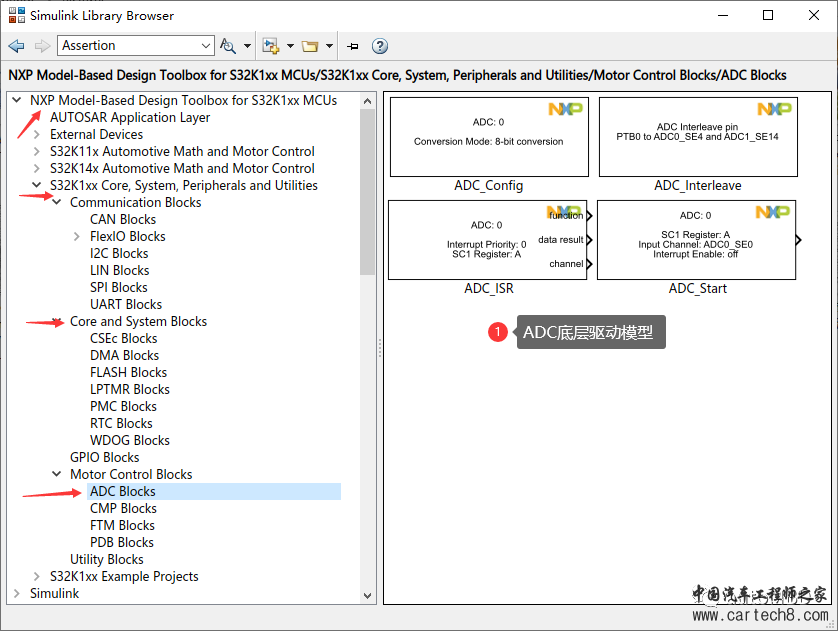Select SPI Blocks in the tree
This screenshot has width=838, height=631.
pos(119,287)
